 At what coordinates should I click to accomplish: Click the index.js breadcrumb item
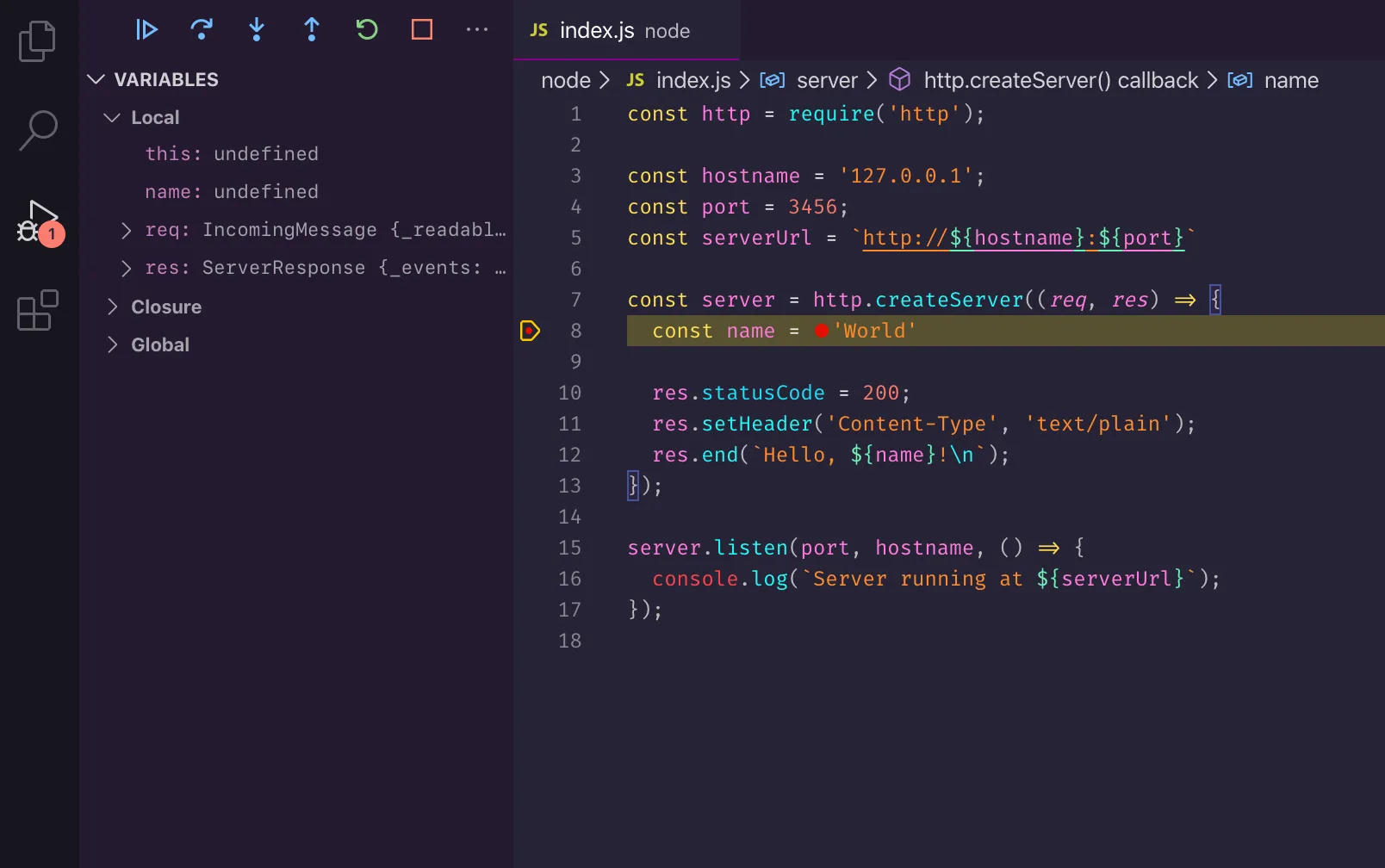tap(680, 81)
